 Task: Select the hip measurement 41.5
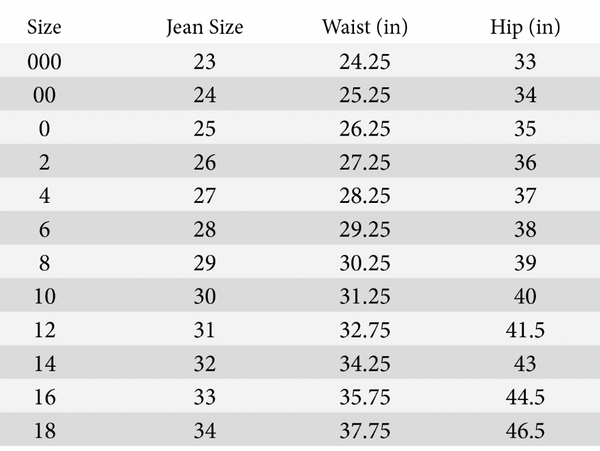click(525, 331)
